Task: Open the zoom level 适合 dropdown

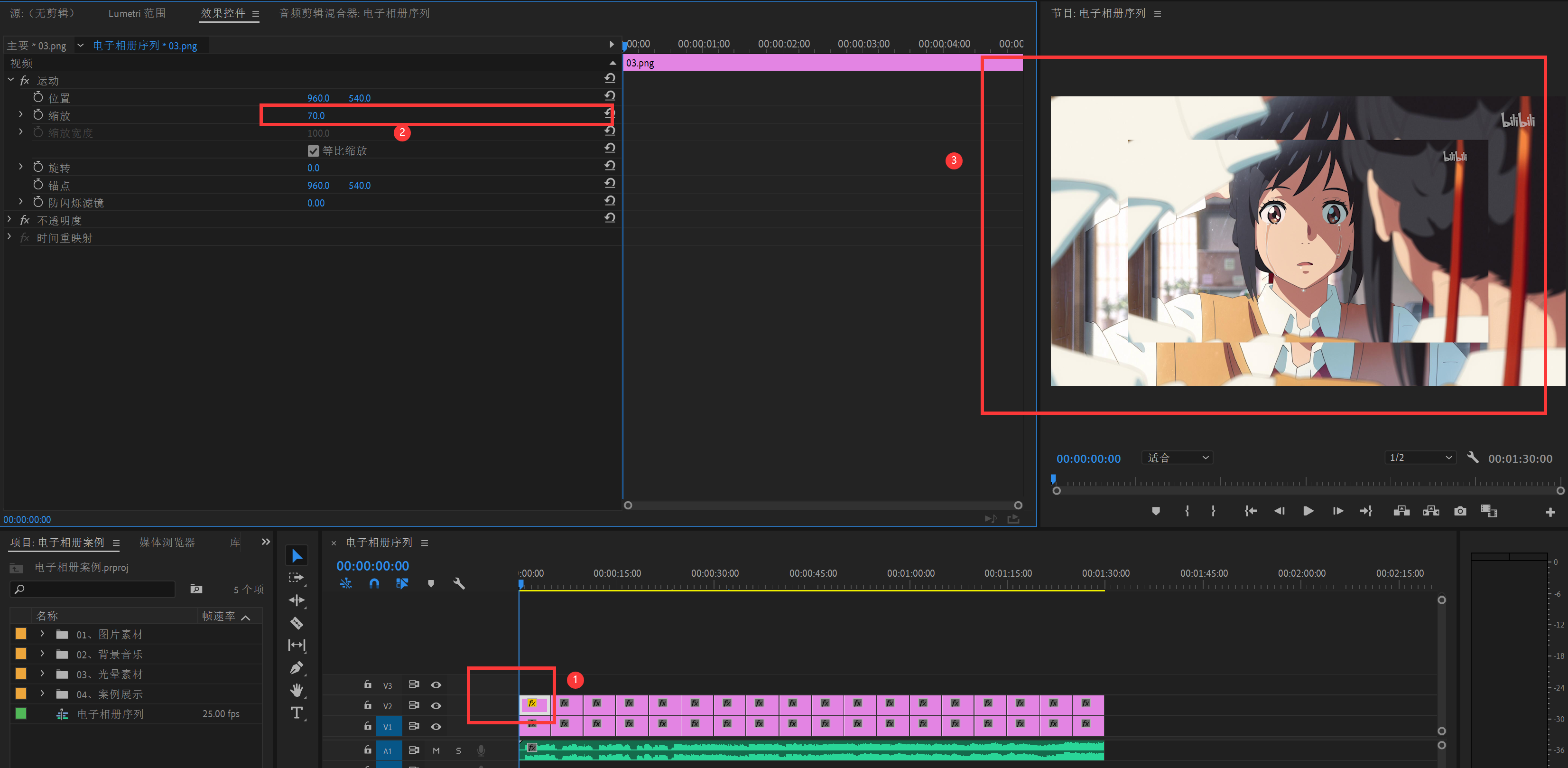Action: click(1177, 458)
